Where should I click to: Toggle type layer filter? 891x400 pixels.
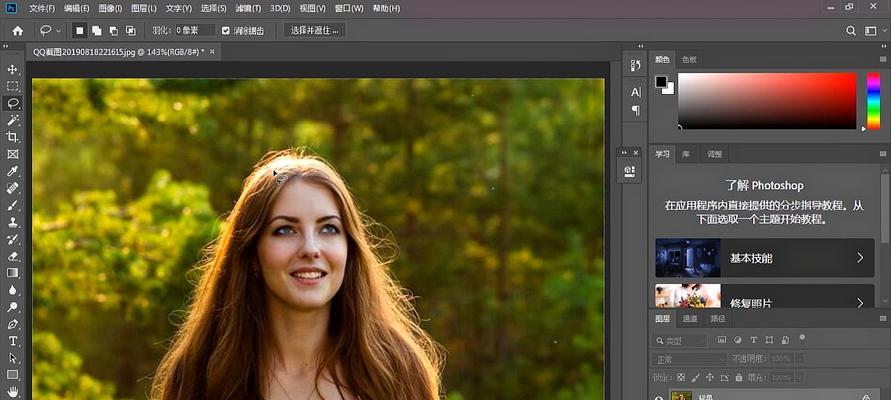(753, 340)
